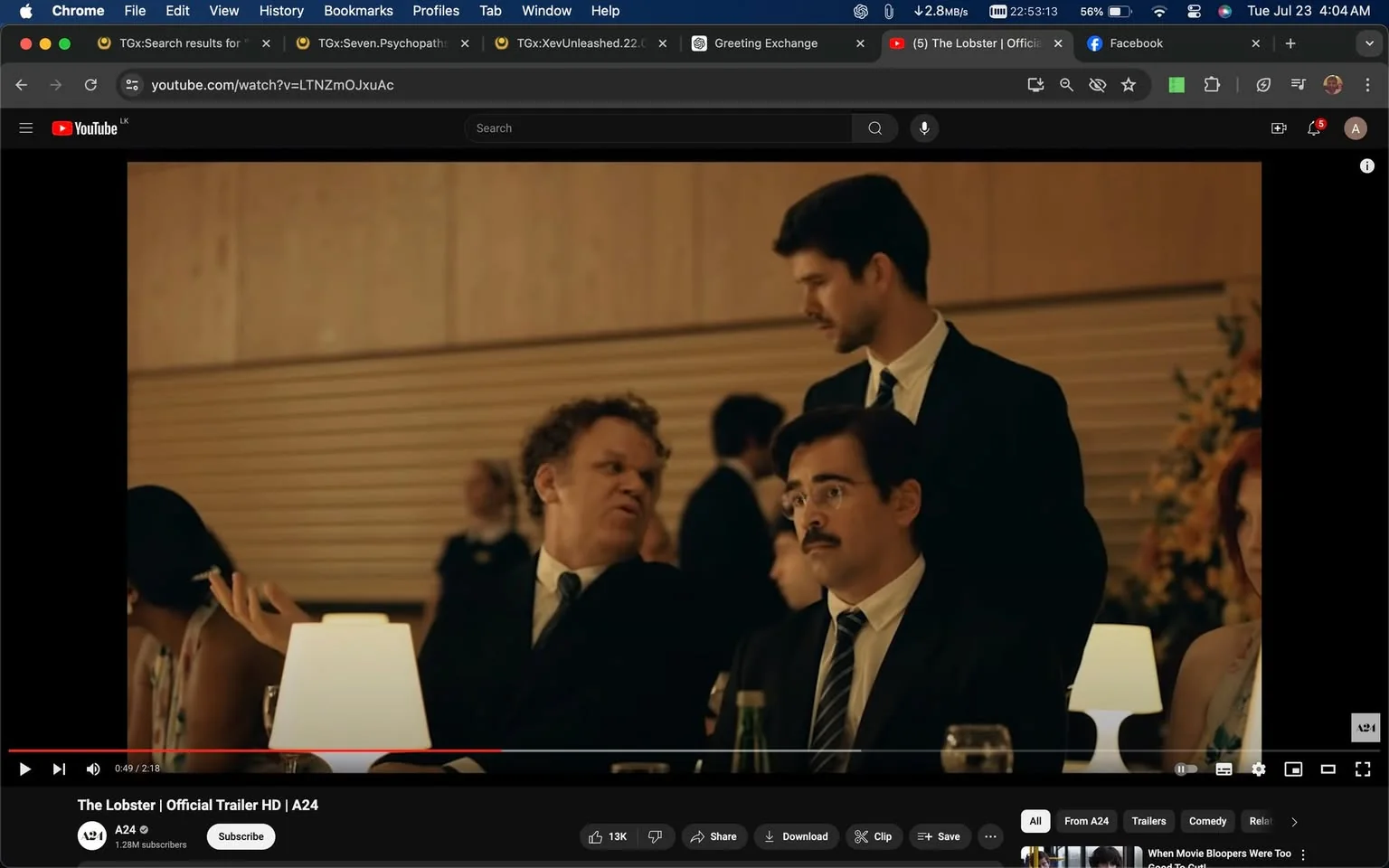Reload the page
Viewport: 1389px width, 868px height.
tap(90, 85)
